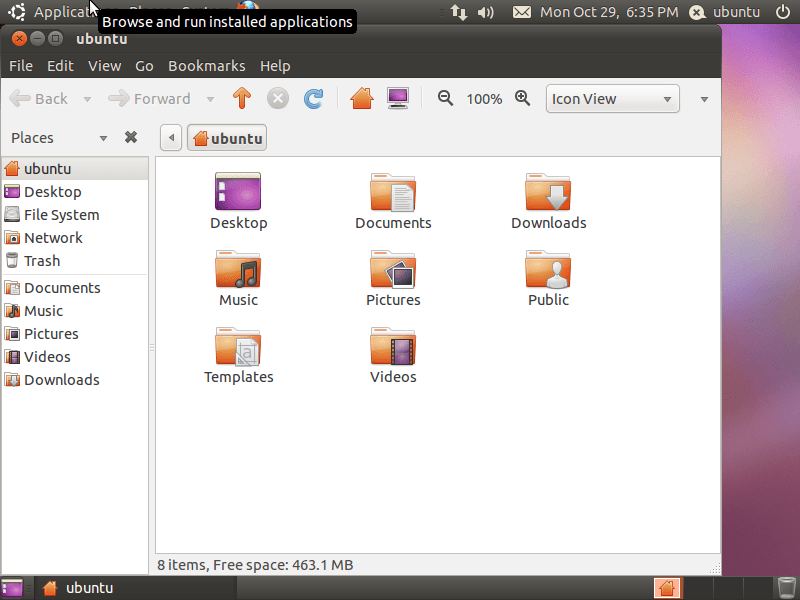This screenshot has height=600, width=800.
Task: Open the clock showing Mon Oct 29
Action: coord(609,12)
